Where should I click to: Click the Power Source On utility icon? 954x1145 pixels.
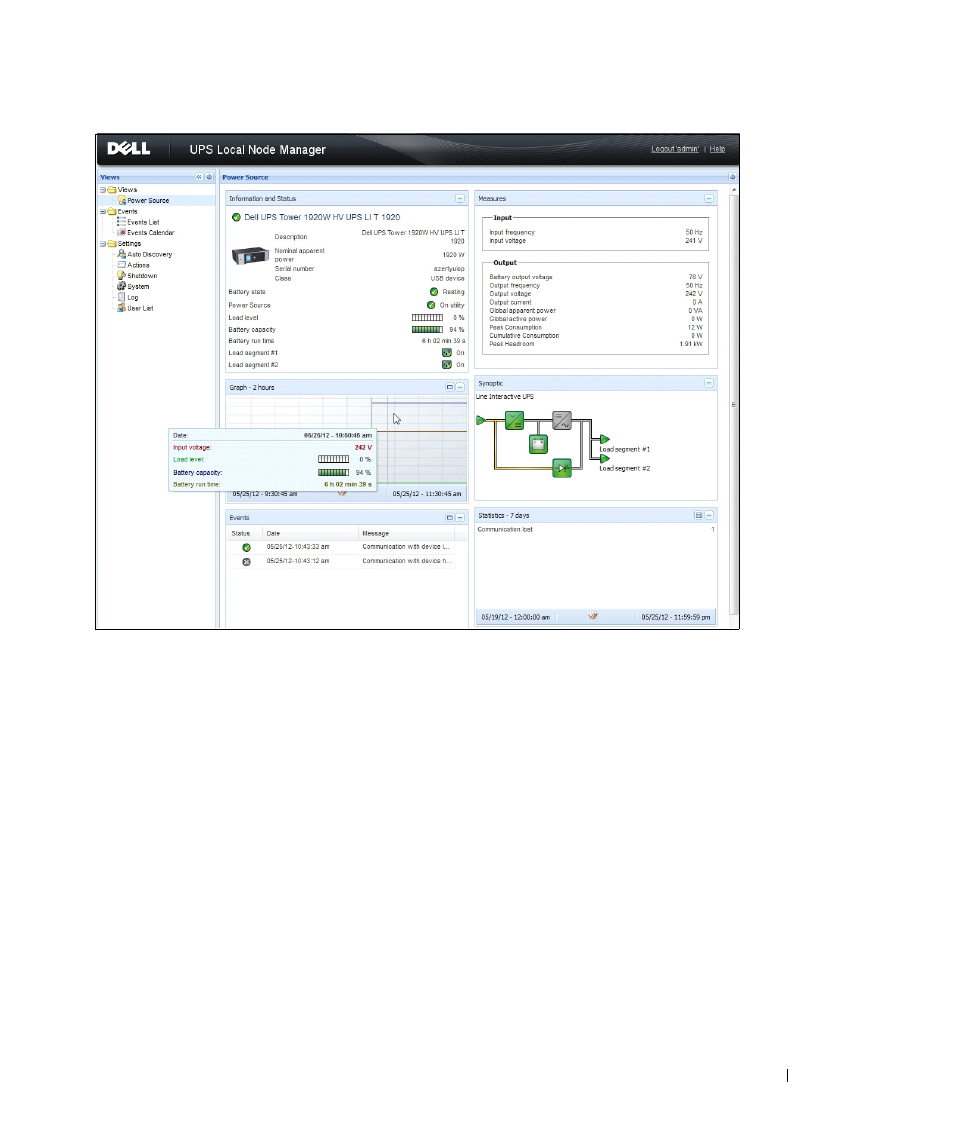click(431, 305)
